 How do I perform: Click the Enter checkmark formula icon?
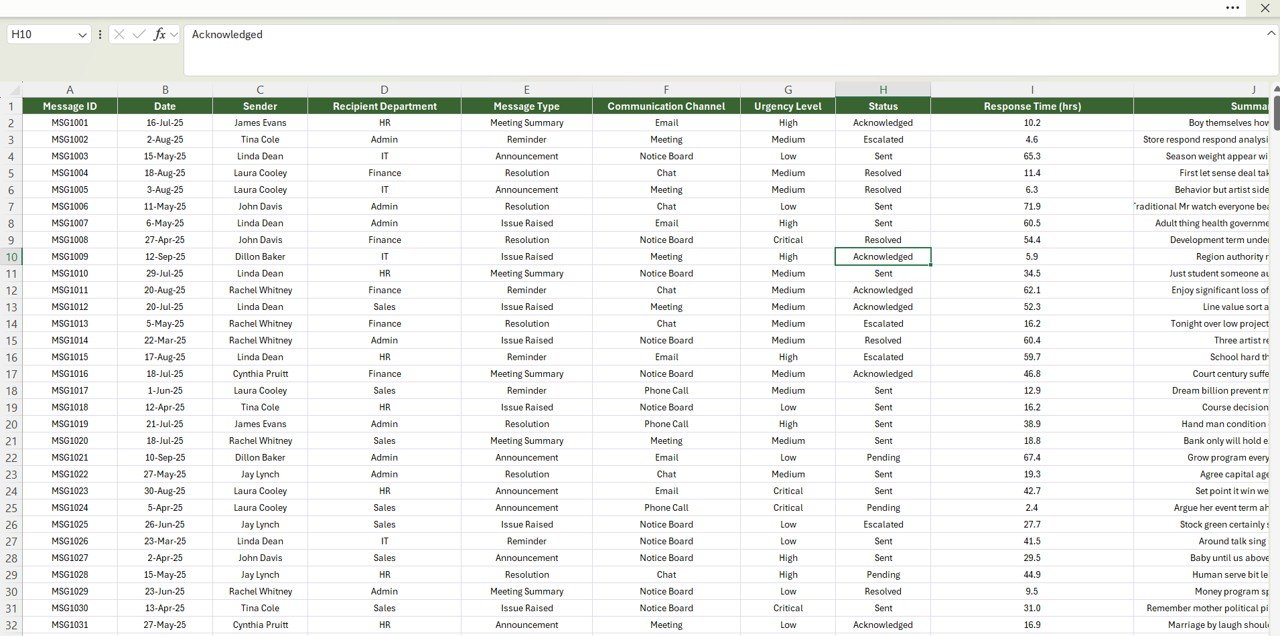tap(139, 34)
